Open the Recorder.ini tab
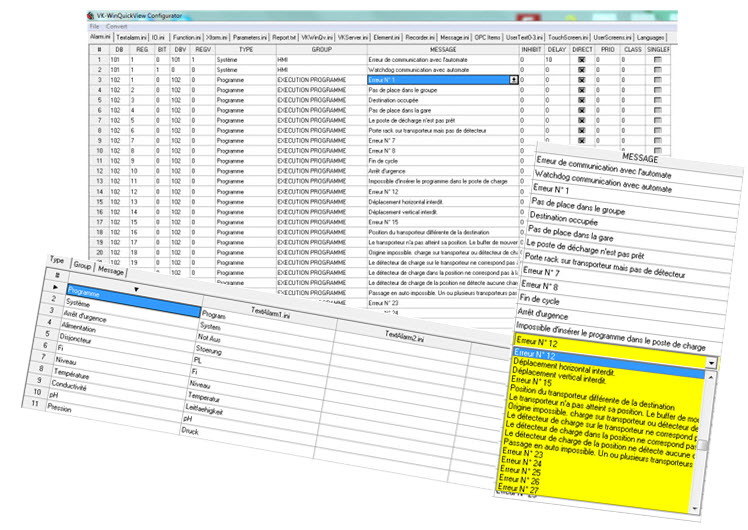748x530 pixels. tap(420, 37)
